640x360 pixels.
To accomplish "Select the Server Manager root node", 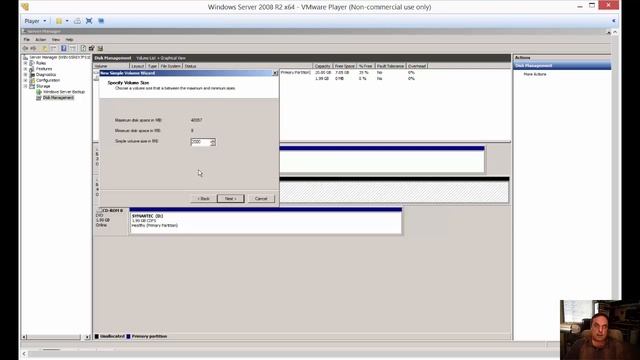I will (x=59, y=58).
